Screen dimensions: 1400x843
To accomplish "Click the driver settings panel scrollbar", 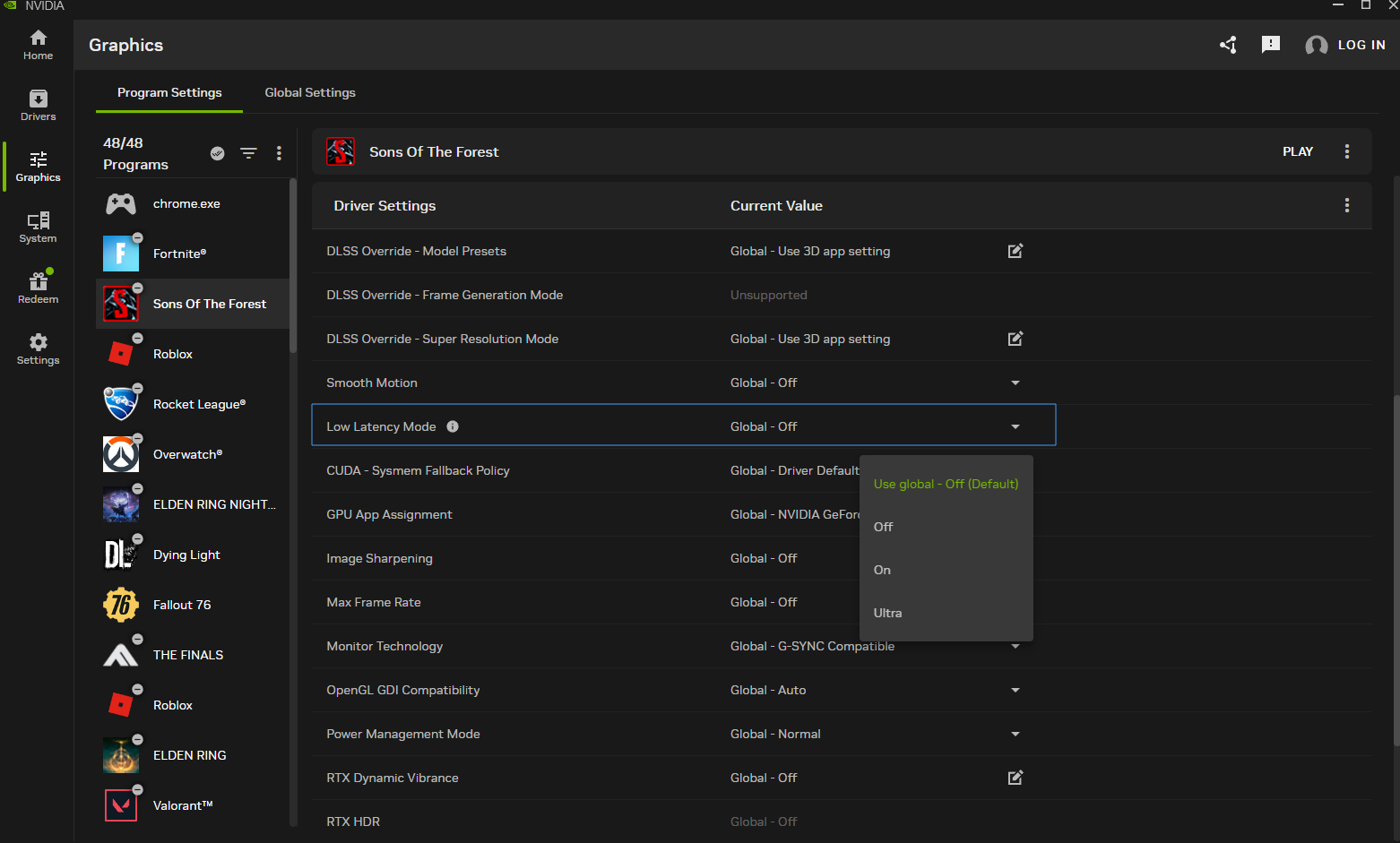I will 1396,570.
